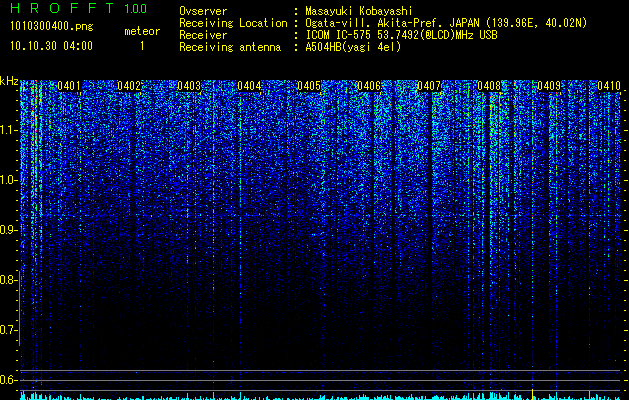Select the filename 1010300400.png
This screenshot has height=400, width=629.
tap(52, 27)
